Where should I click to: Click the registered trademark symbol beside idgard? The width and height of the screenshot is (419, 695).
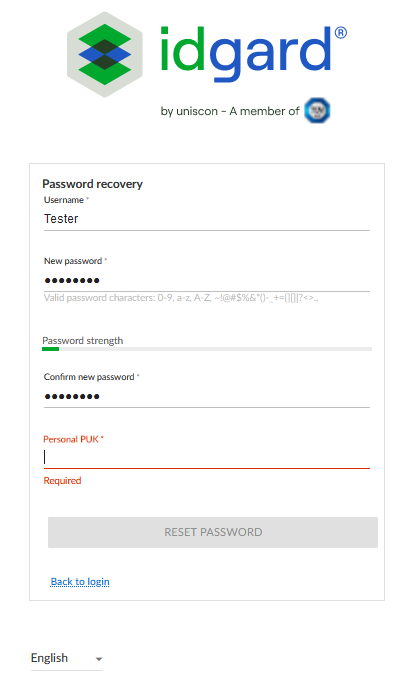pos(341,33)
